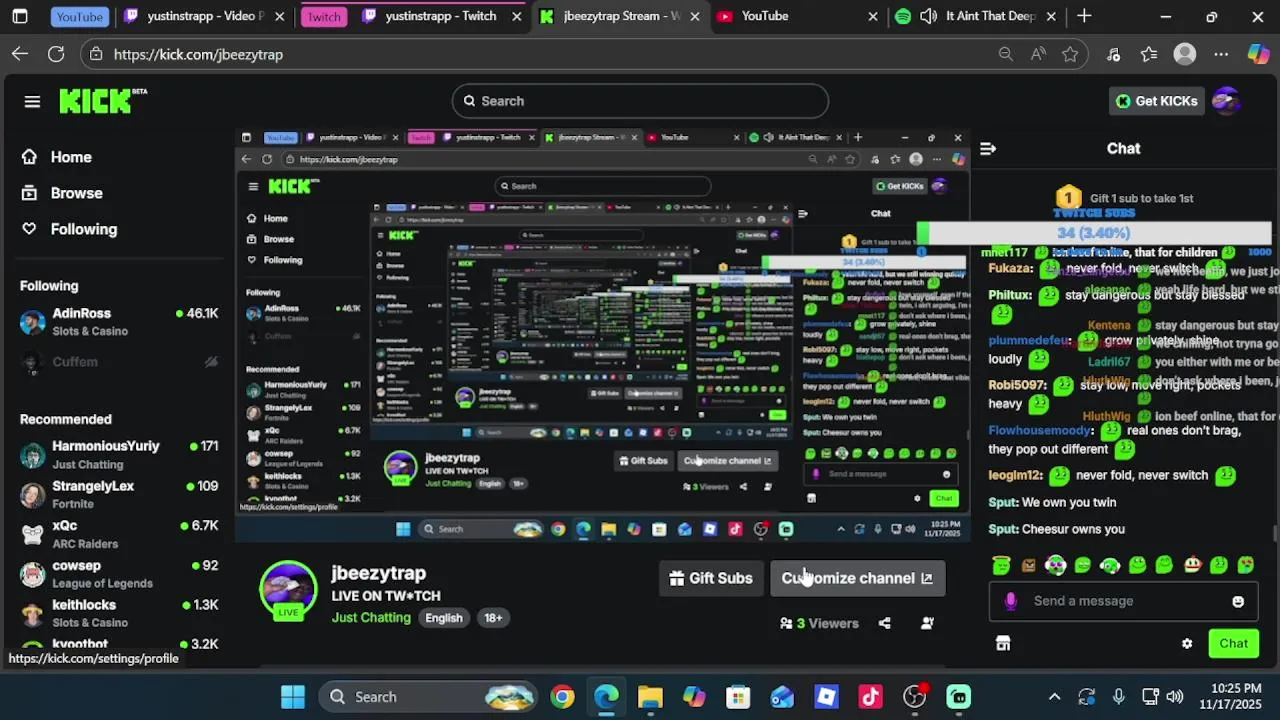
Task: Click the browser address bar URL
Action: click(x=198, y=55)
